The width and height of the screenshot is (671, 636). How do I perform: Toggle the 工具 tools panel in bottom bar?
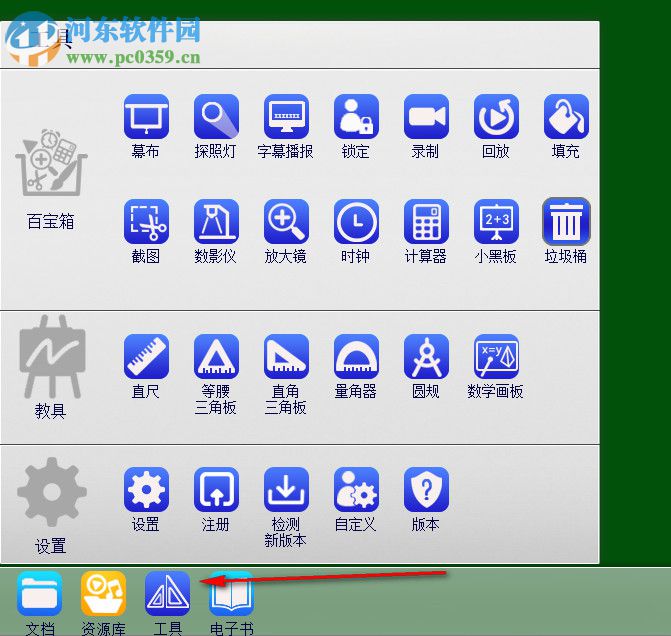[167, 594]
